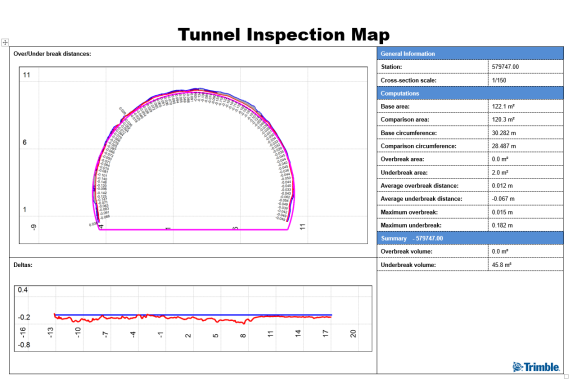Click the tunnel cross-section profile chart
573x380 pixels.
[x=193, y=155]
